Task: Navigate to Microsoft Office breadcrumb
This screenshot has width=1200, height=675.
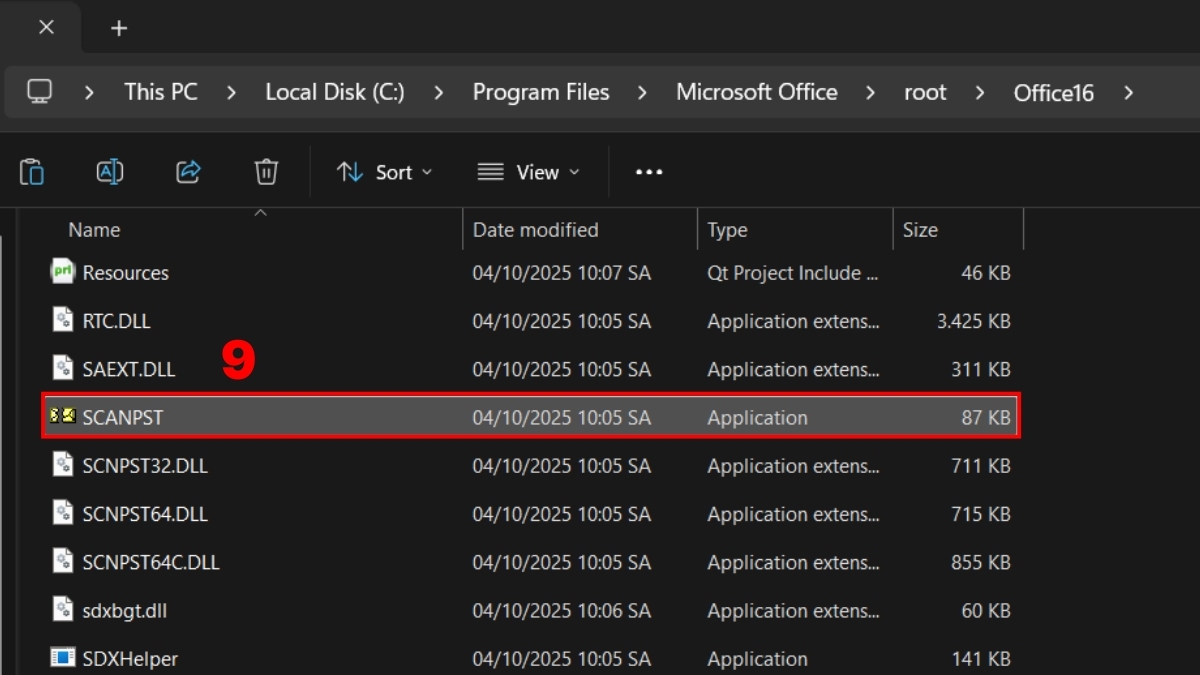Action: [756, 93]
